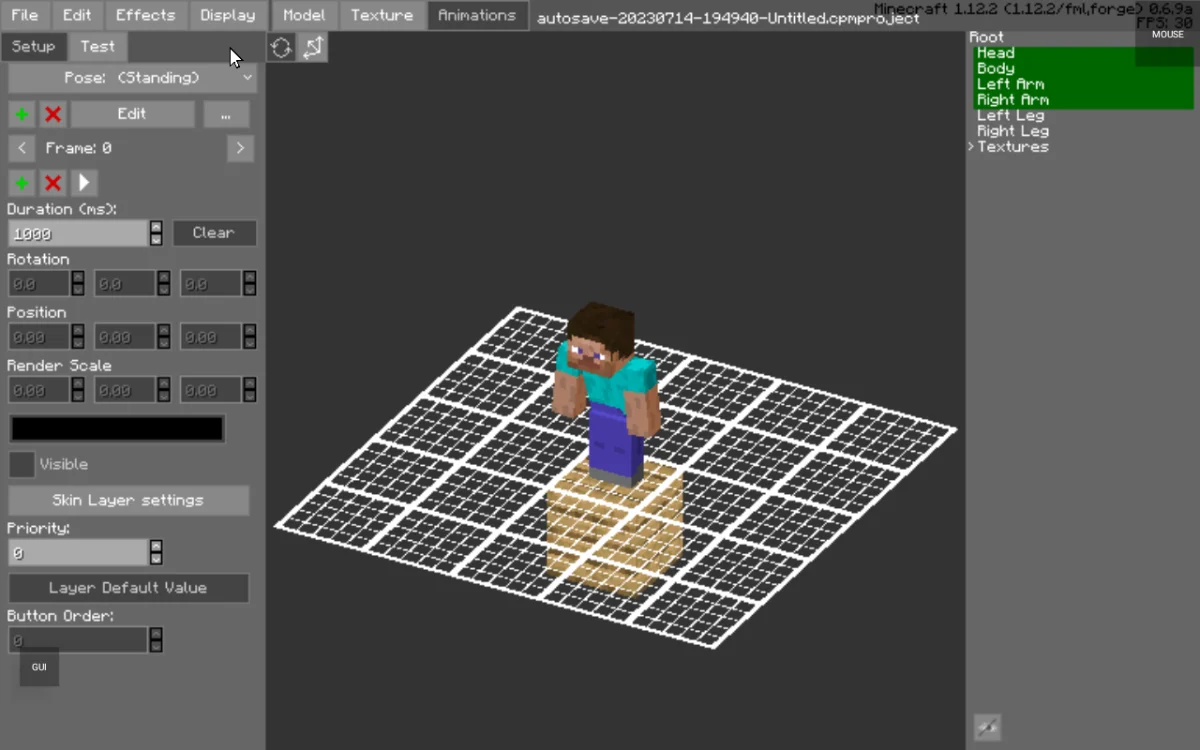Add a new frame with green plus
This screenshot has width=1200, height=750.
[22, 183]
